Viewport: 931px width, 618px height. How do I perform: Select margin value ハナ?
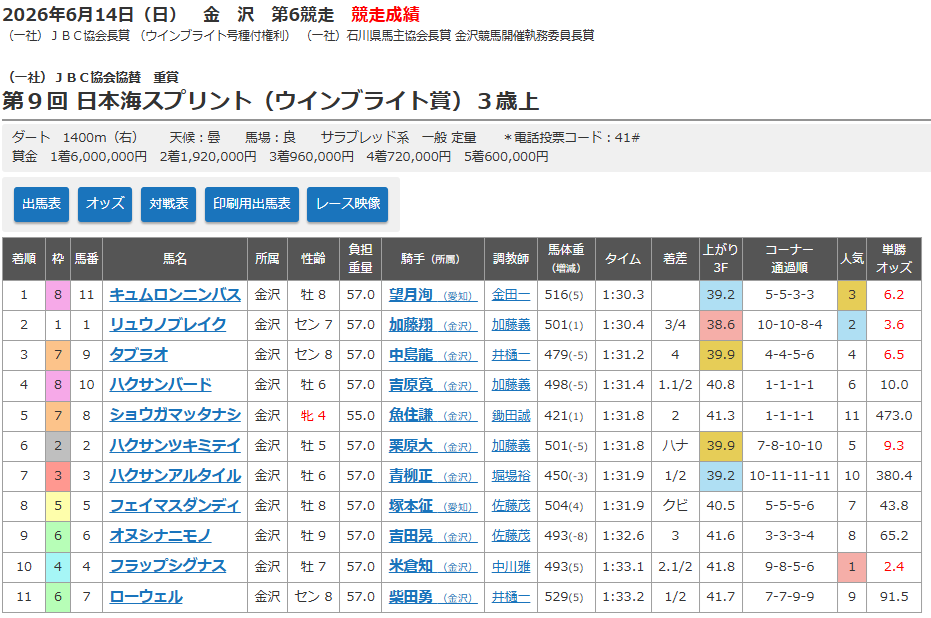point(675,445)
